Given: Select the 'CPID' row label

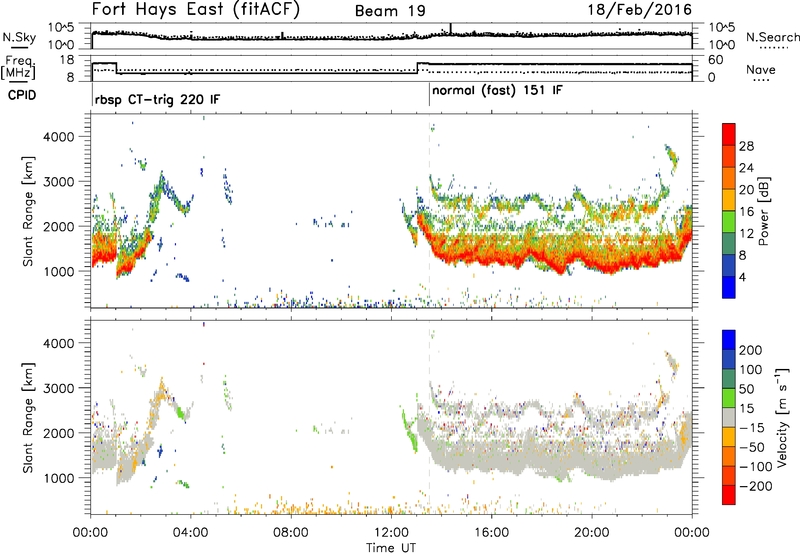Looking at the screenshot, I should pos(22,95).
